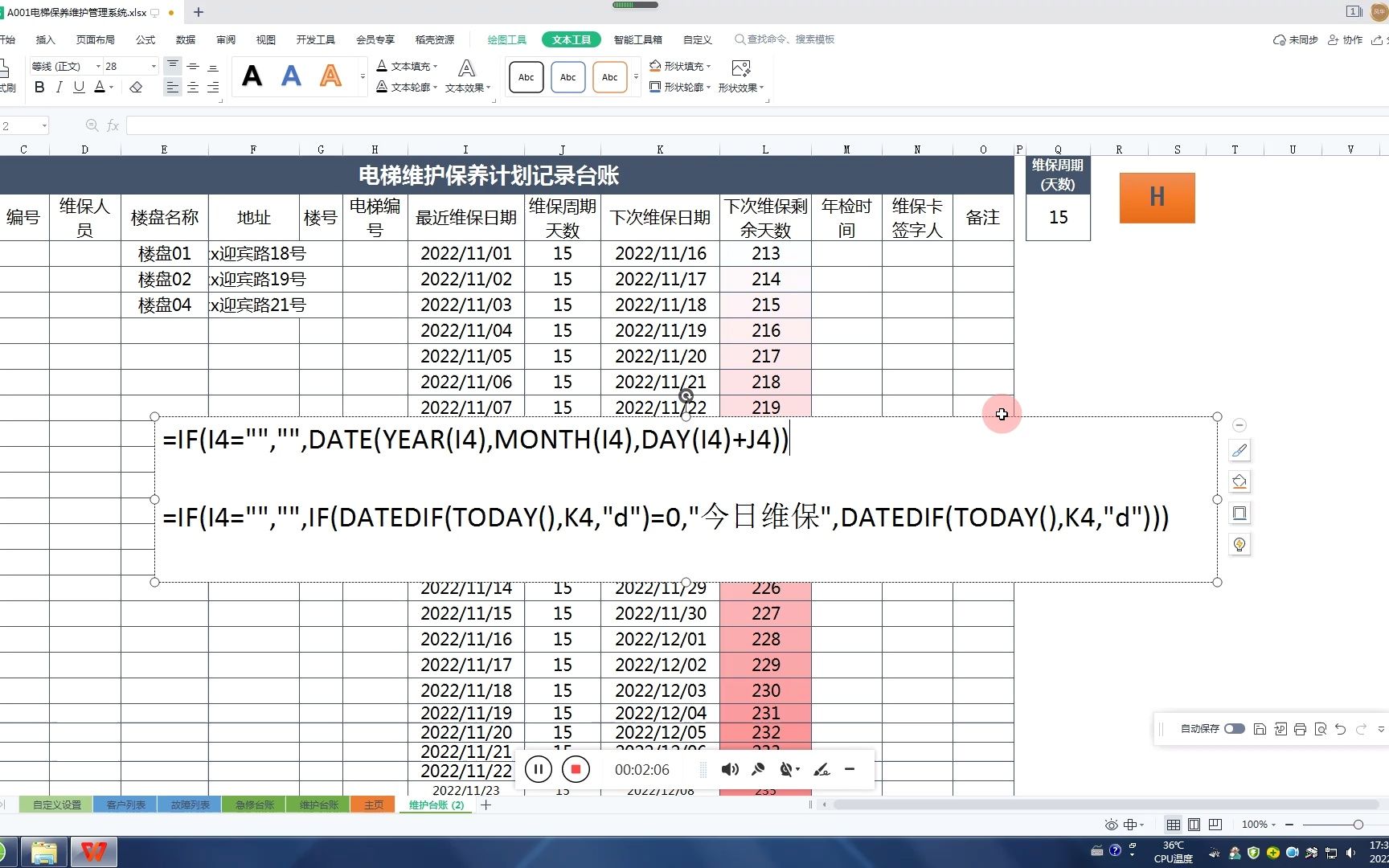Add a new sheet with plus button
The width and height of the screenshot is (1389, 868).
486,805
